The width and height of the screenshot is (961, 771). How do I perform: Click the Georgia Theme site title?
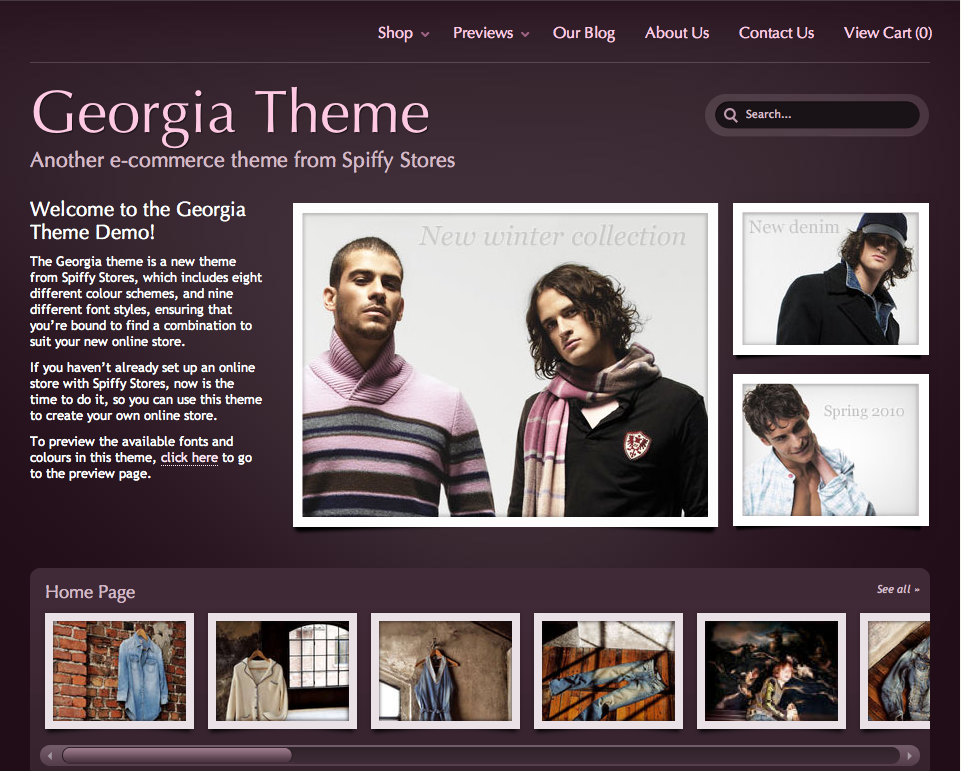[230, 114]
